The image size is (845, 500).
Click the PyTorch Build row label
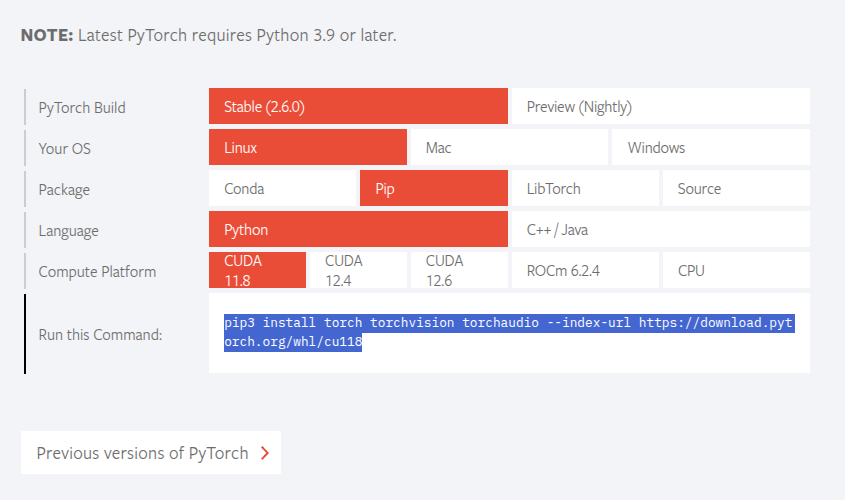click(82, 108)
